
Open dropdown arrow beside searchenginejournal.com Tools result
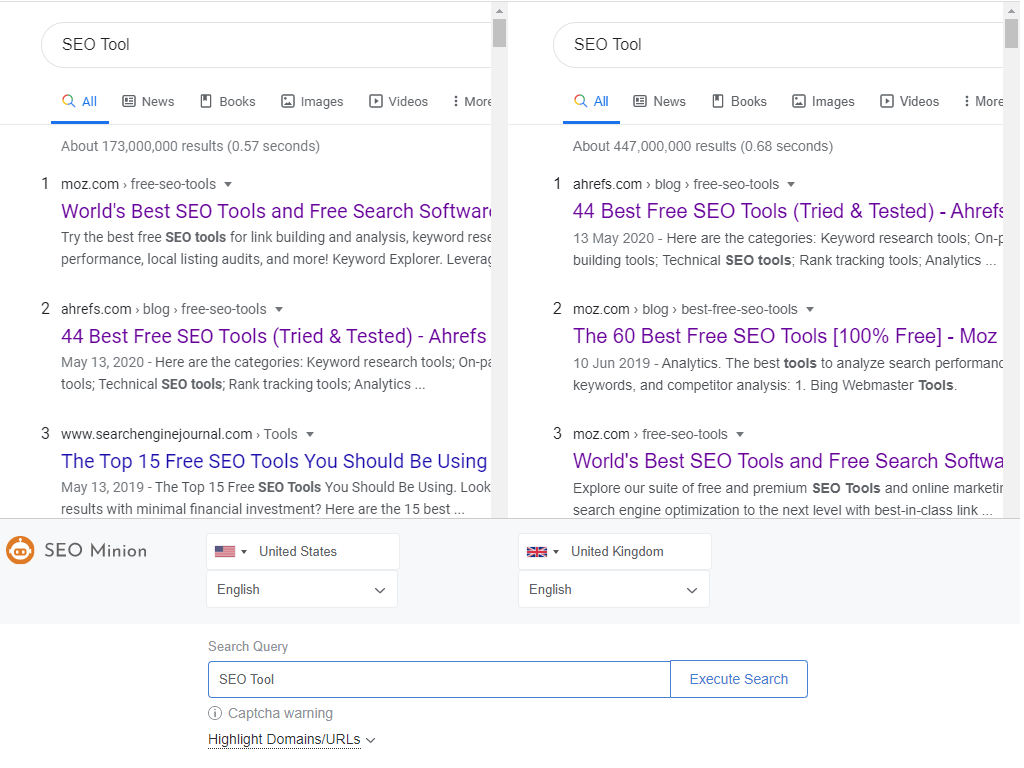point(310,434)
